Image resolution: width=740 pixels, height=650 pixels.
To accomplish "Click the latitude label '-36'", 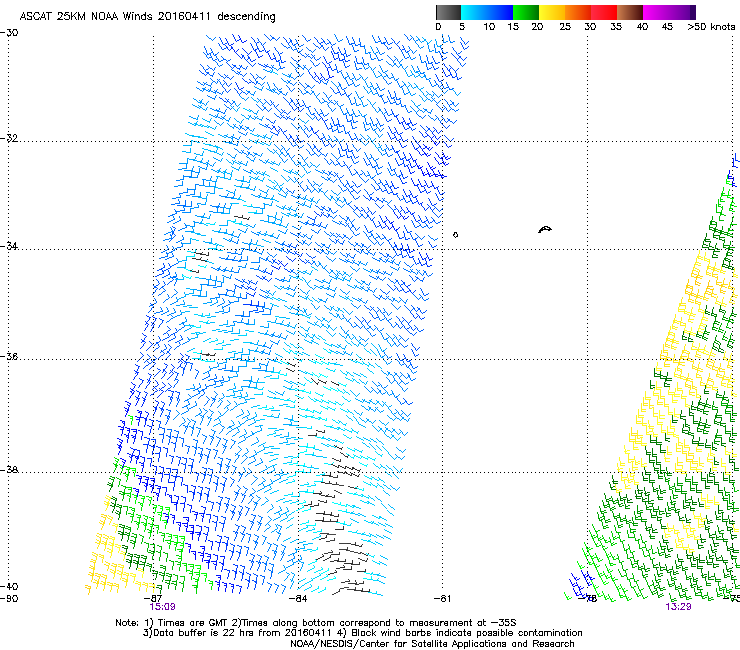I will click(9, 356).
